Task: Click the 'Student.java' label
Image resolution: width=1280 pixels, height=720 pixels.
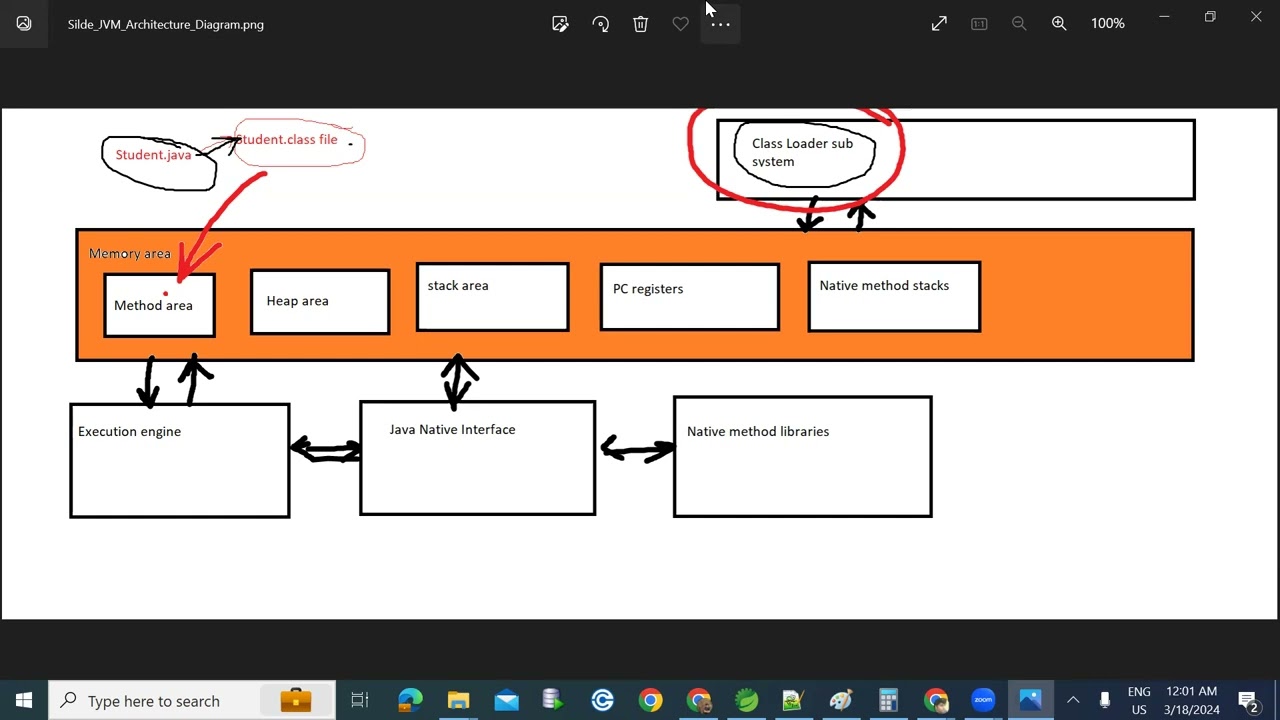Action: 153,155
